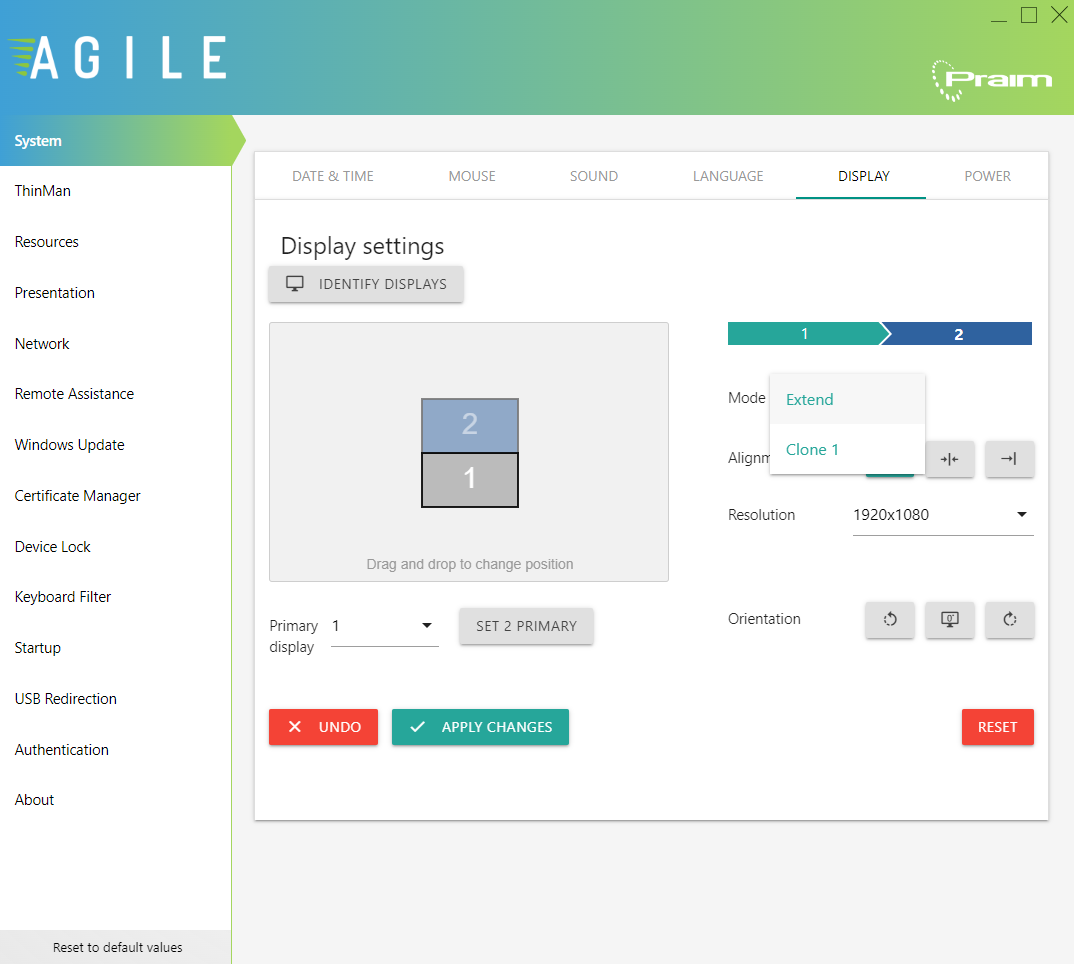The height and width of the screenshot is (964, 1074).
Task: Undo display changes
Action: pyautogui.click(x=323, y=727)
